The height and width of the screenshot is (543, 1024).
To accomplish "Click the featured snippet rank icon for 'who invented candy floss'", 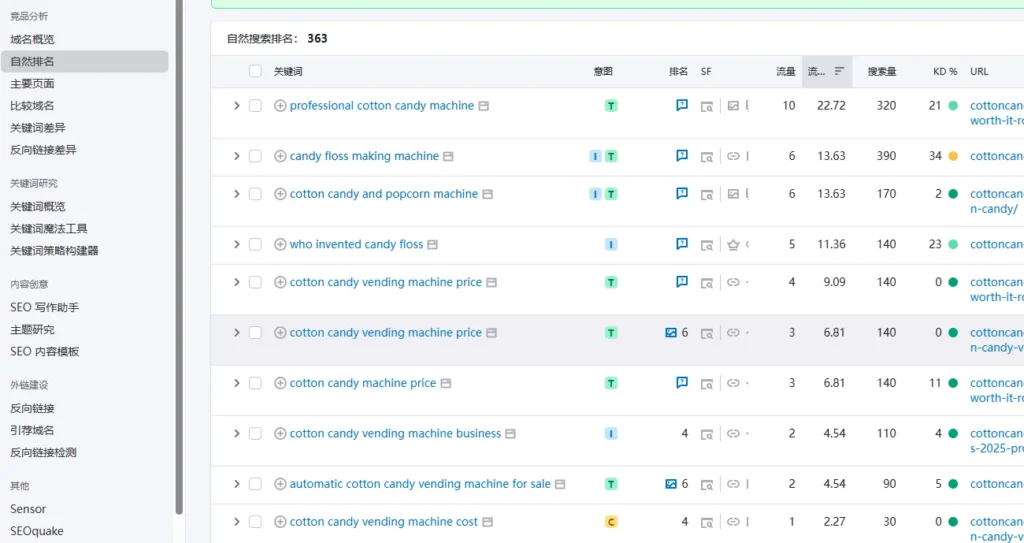I will pos(682,244).
